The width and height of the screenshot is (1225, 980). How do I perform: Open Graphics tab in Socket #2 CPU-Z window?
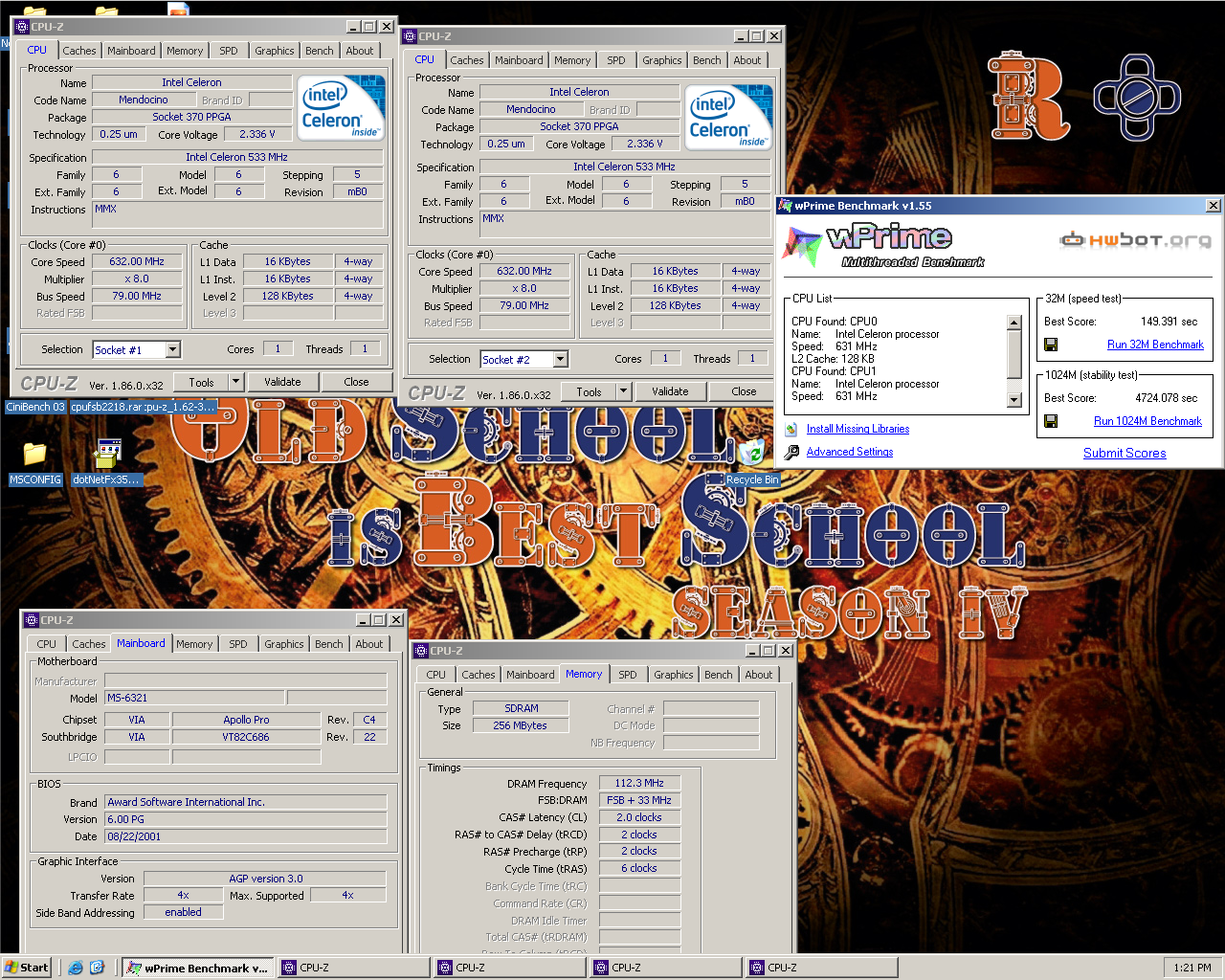pos(662,60)
